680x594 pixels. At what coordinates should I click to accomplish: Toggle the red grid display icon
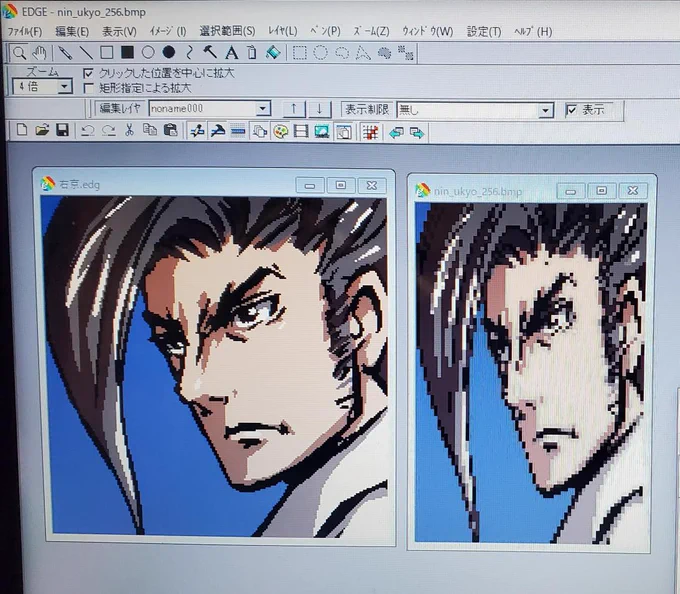370,133
